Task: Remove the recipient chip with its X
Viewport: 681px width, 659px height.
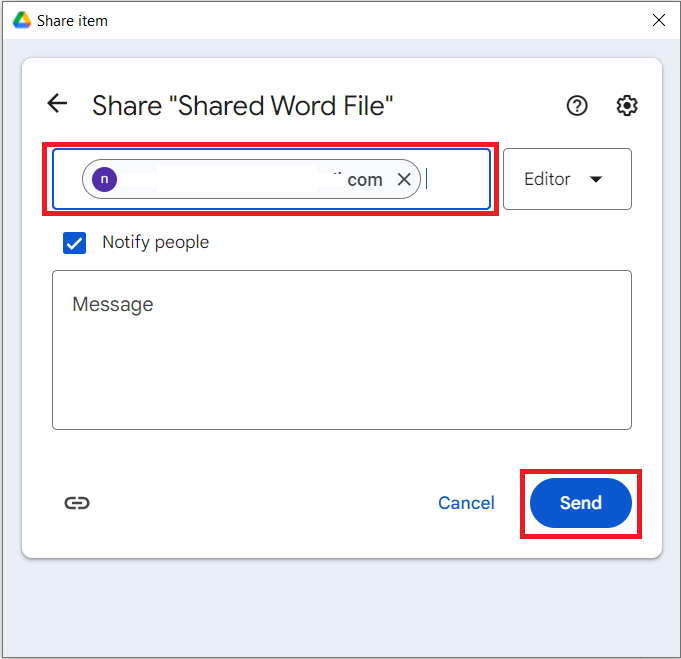Action: [x=404, y=179]
